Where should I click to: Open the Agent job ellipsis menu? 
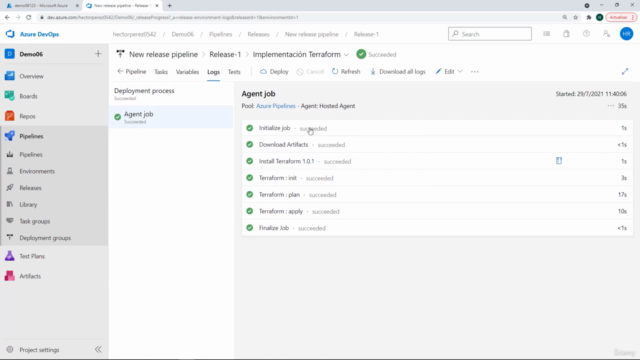click(611, 106)
